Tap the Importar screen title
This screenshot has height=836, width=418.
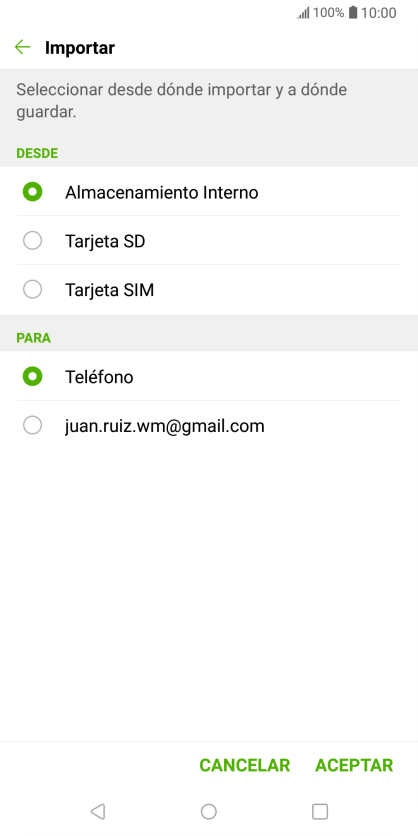(x=80, y=48)
